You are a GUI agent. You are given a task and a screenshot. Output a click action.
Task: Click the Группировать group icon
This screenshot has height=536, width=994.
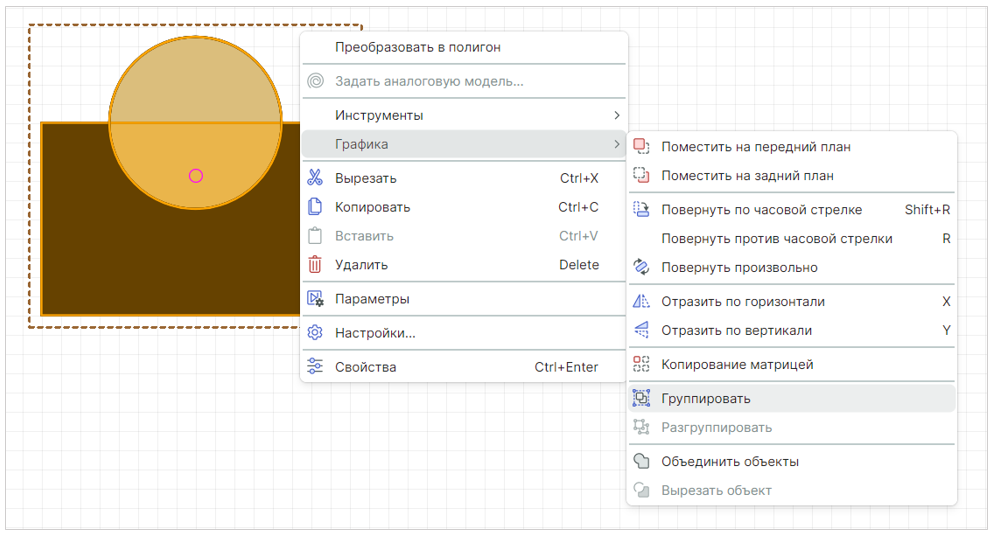(x=642, y=399)
